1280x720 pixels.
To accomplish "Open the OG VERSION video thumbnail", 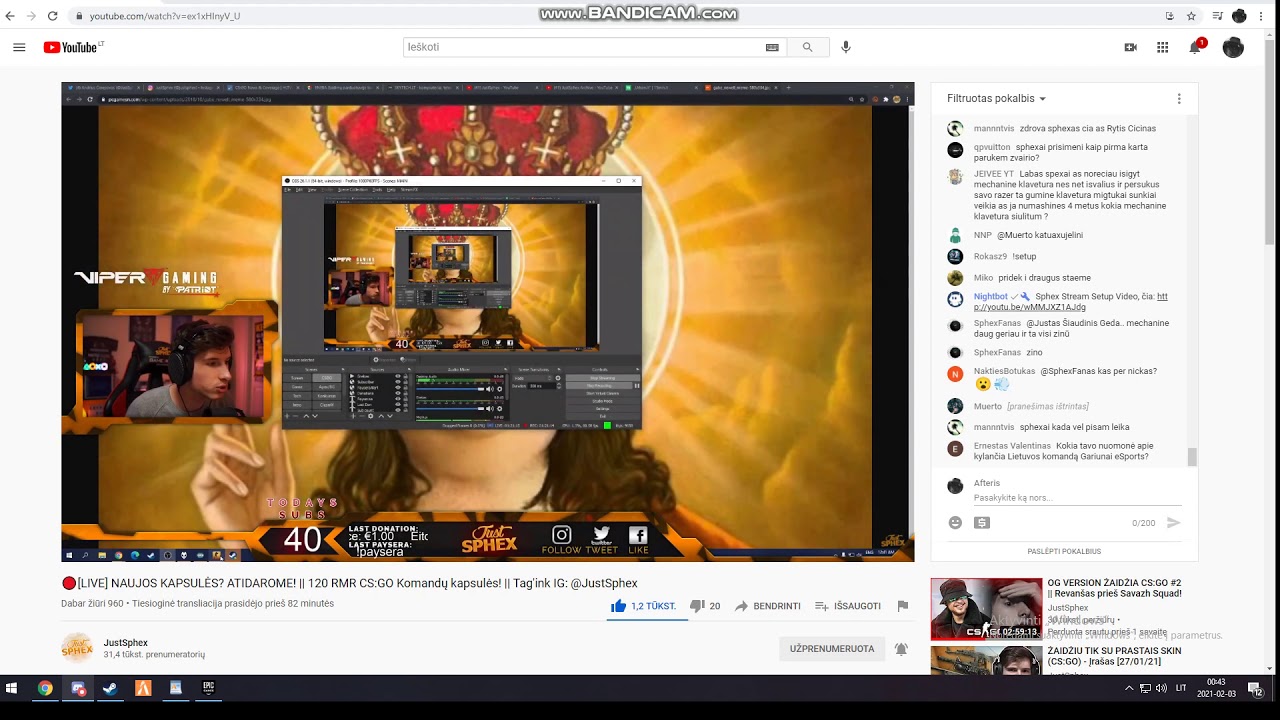I will (986, 609).
